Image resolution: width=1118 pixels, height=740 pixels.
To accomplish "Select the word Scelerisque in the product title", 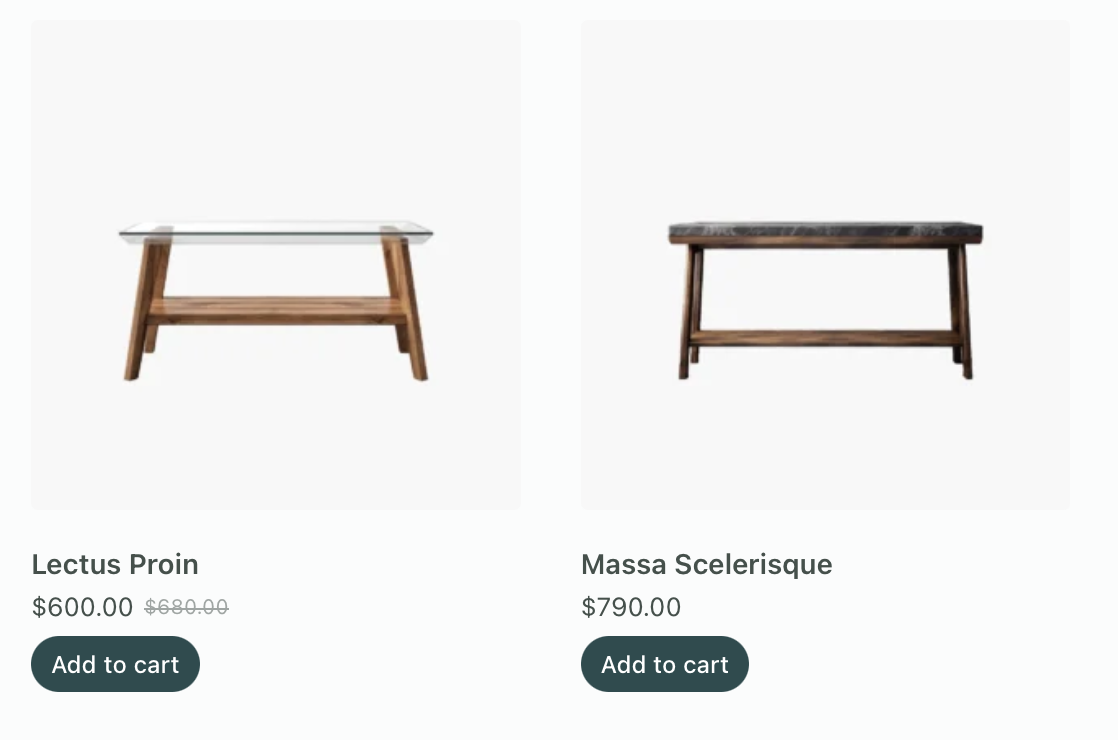I will tap(754, 565).
